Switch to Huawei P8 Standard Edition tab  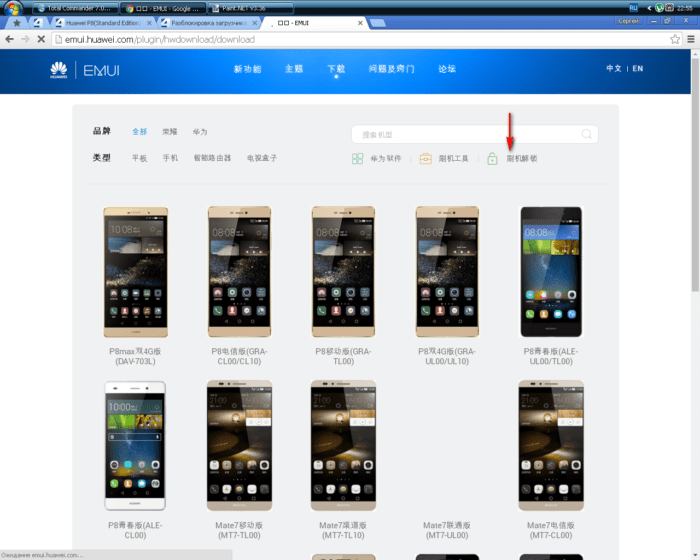(103, 23)
